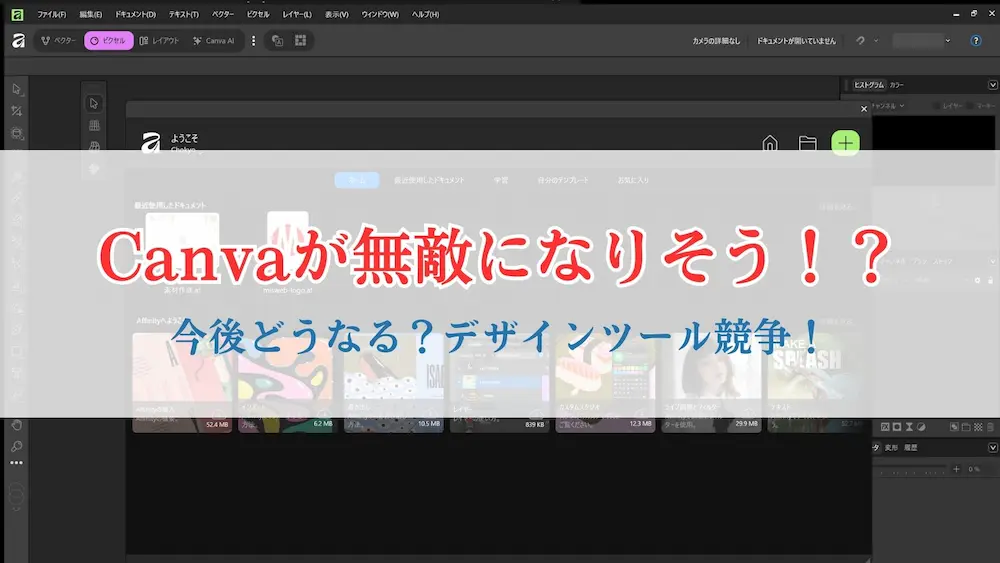
Task: Click the three-dot studio options icon
Action: point(253,41)
